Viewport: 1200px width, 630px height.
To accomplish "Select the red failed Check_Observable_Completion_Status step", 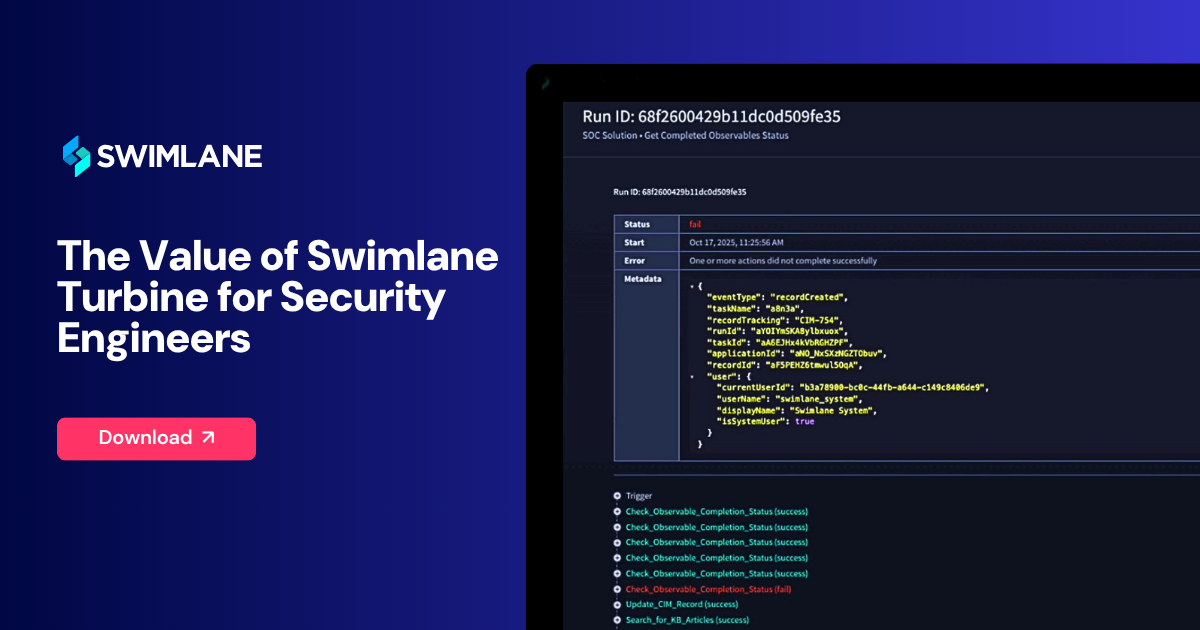I will point(708,589).
